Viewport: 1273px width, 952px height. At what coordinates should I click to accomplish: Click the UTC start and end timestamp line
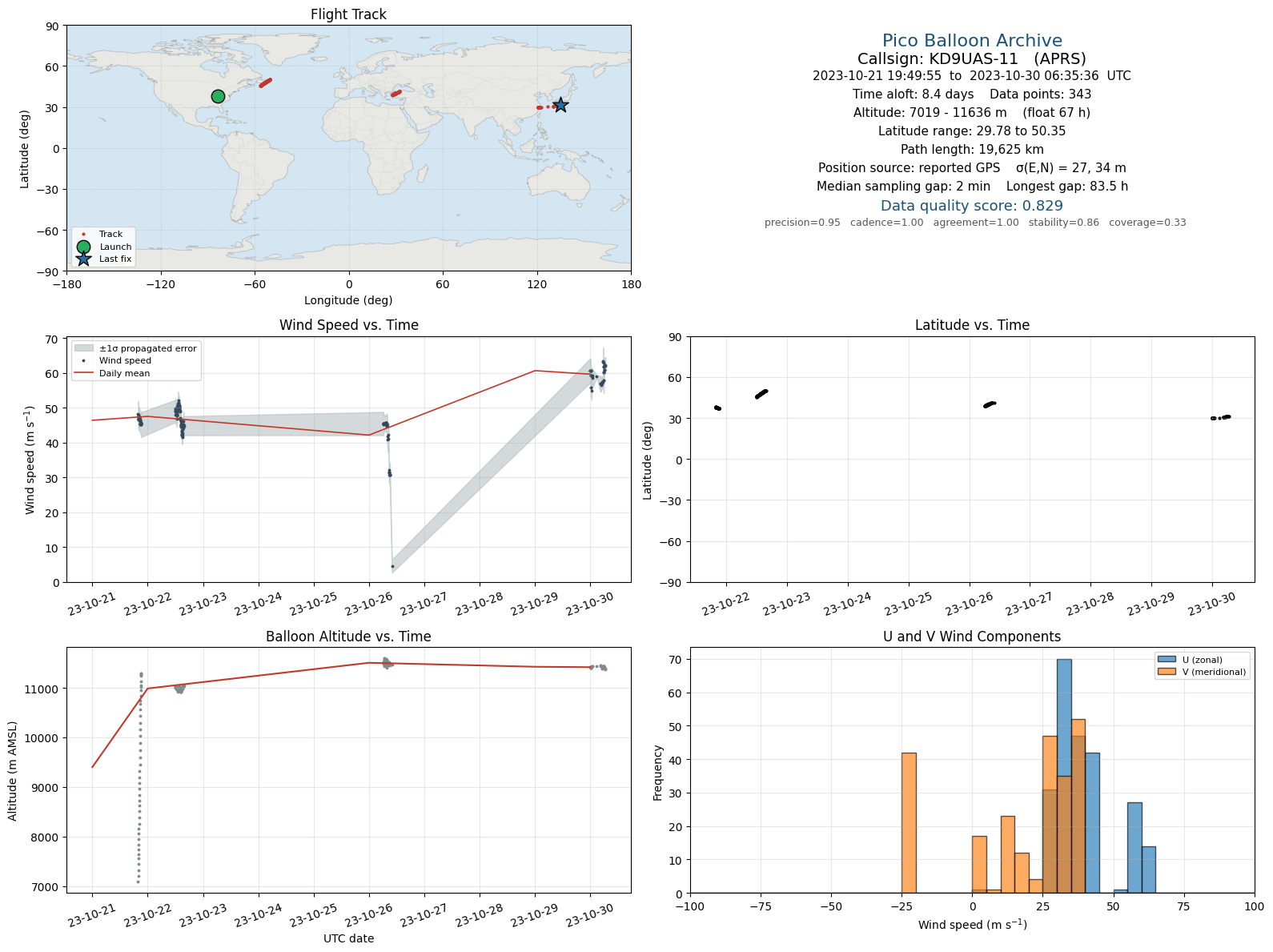[x=972, y=76]
